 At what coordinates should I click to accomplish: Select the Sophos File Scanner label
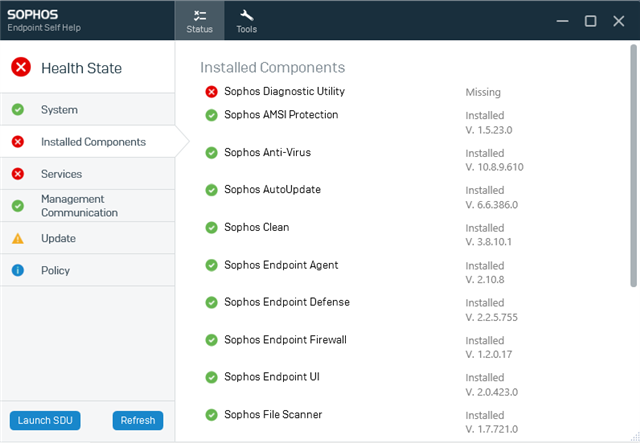coord(273,414)
